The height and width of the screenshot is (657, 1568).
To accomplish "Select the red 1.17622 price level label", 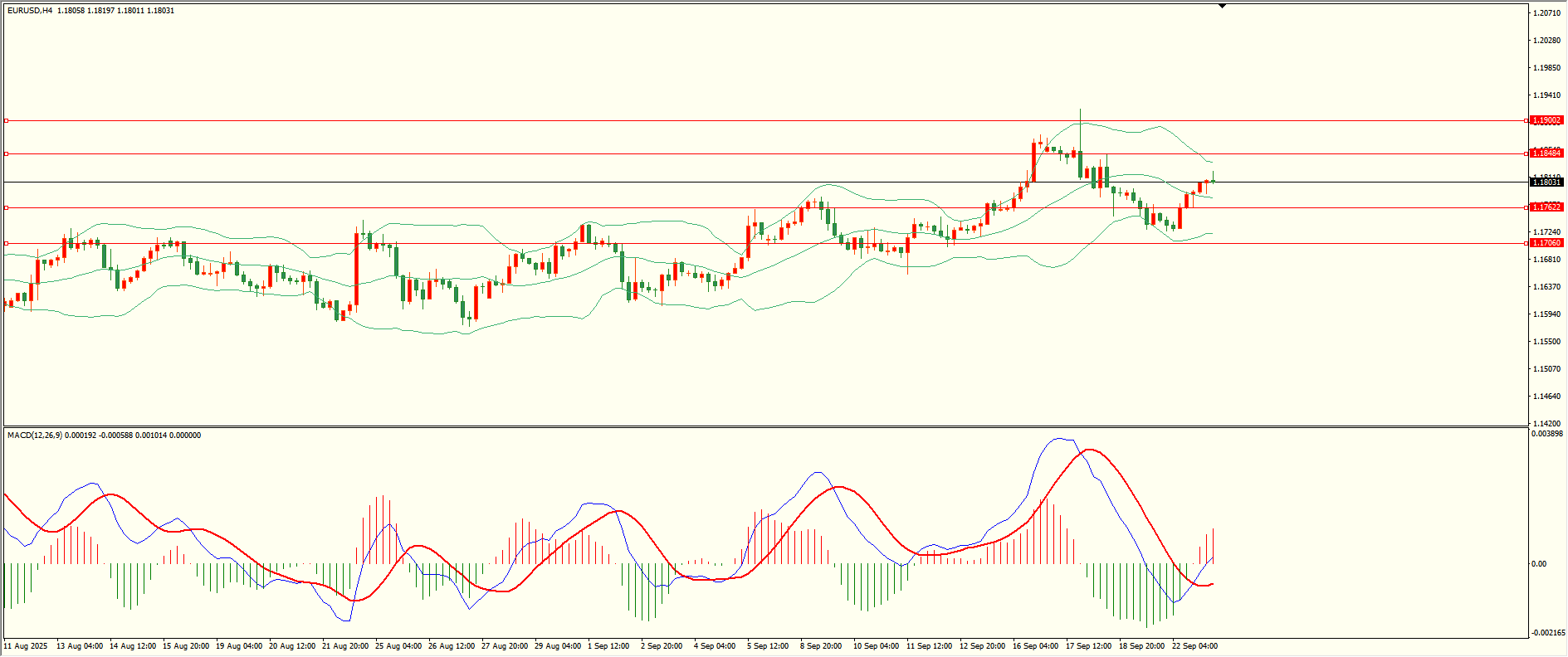I will click(x=1546, y=207).
